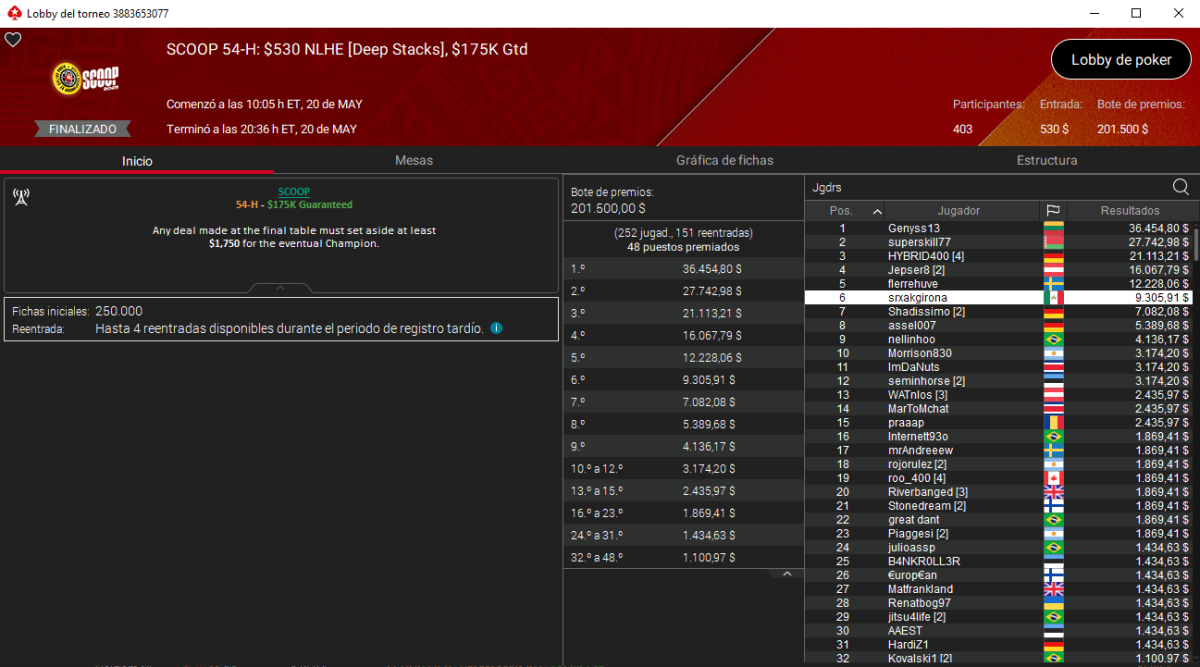Image resolution: width=1200 pixels, height=667 pixels.
Task: Open the Mesas tab
Action: [414, 160]
